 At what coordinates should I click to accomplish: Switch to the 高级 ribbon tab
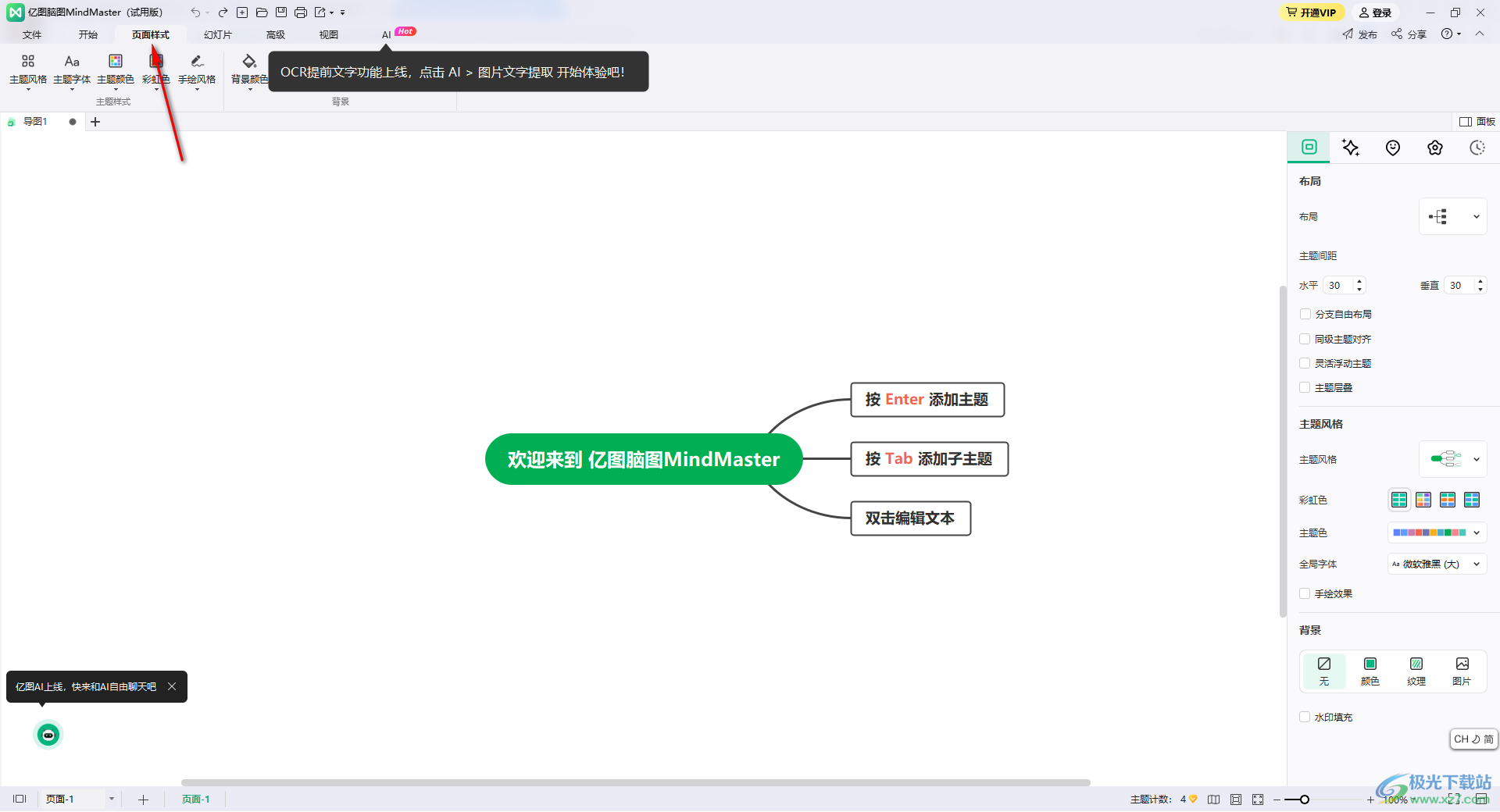(x=276, y=34)
